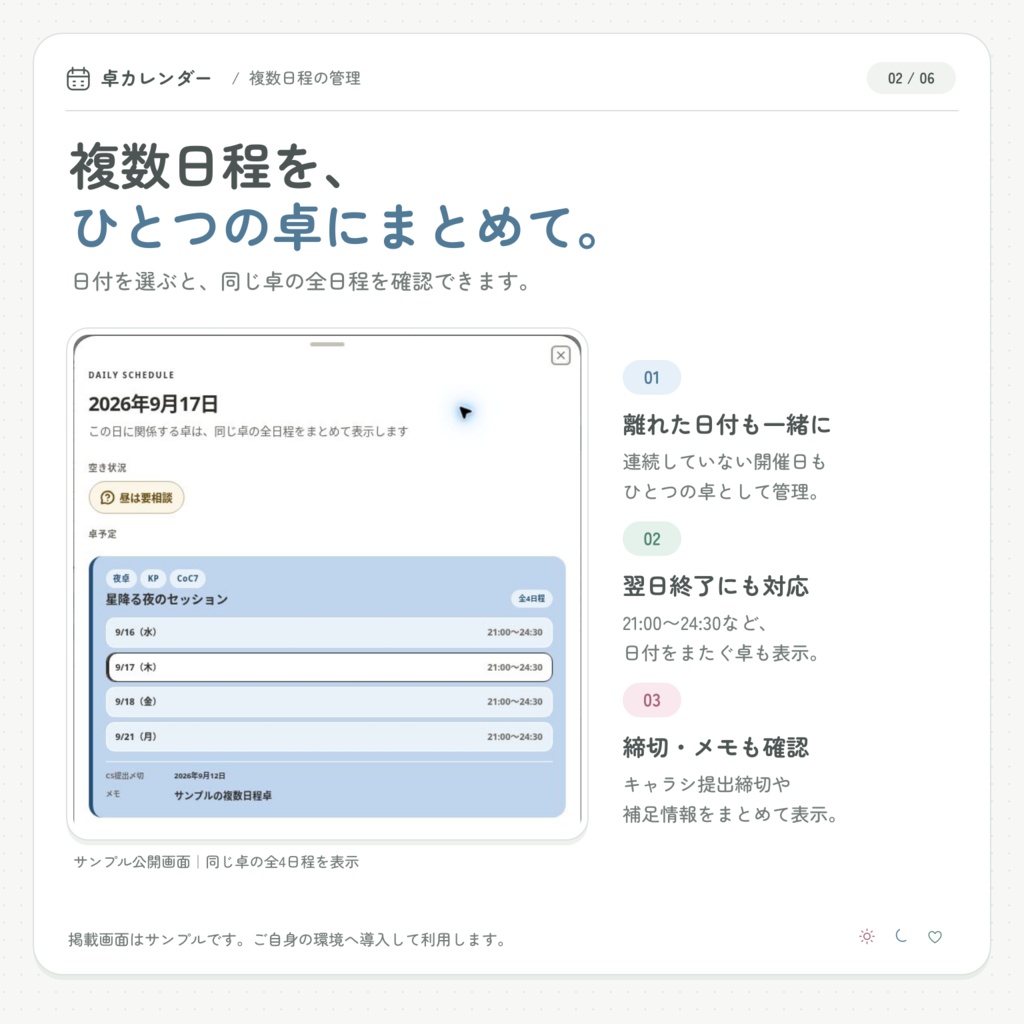Click the 複数日程の管理 breadcrumb text

(305, 78)
